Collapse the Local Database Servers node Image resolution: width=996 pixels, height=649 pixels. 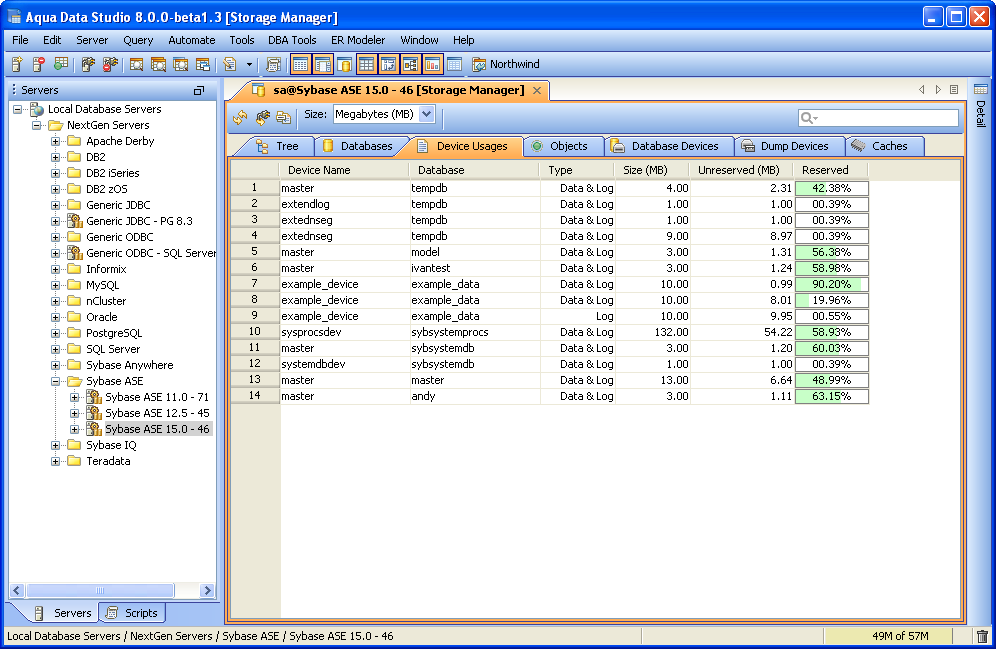point(18,109)
